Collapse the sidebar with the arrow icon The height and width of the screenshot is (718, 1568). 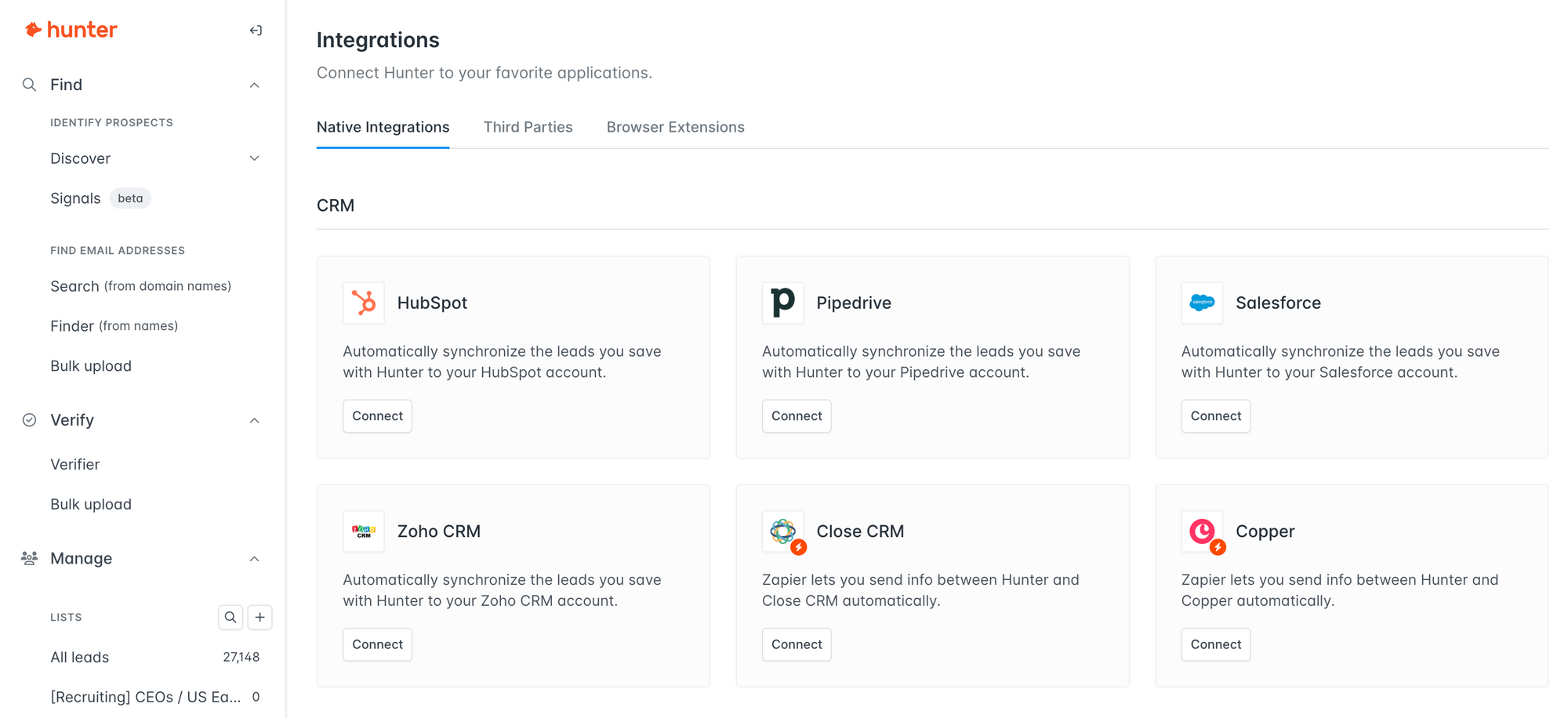click(x=256, y=31)
